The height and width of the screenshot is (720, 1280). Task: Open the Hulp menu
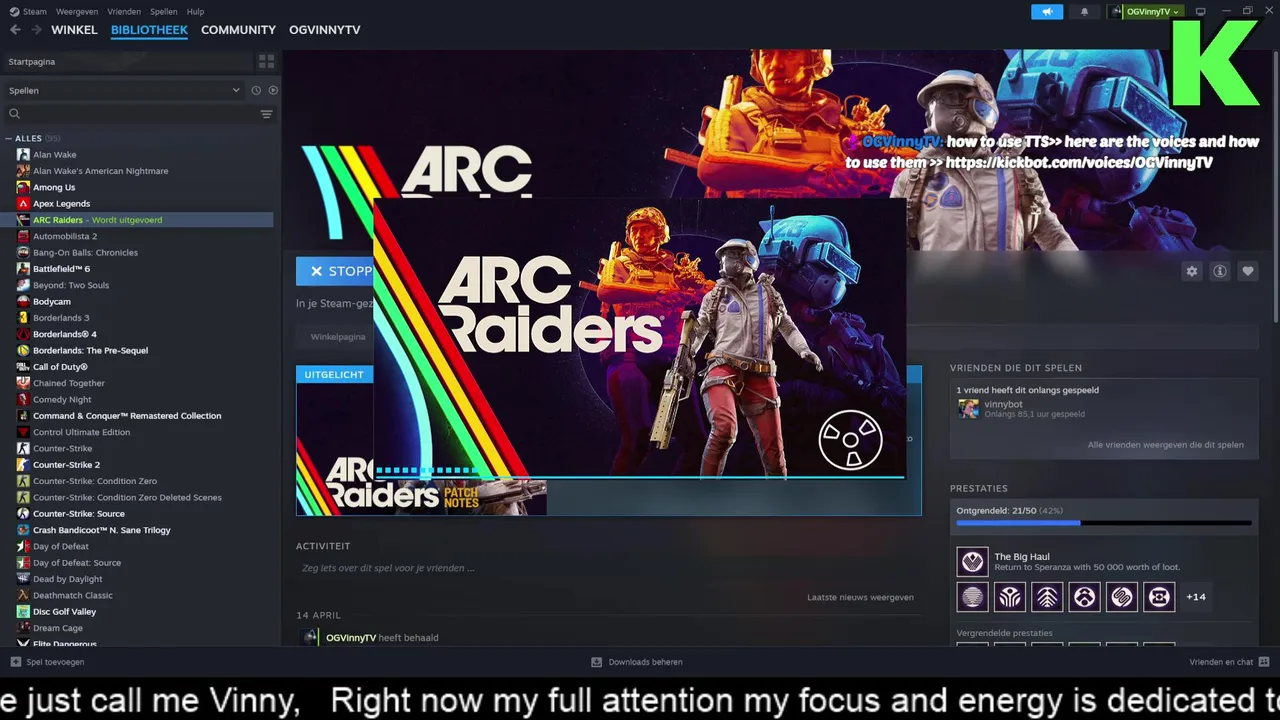196,12
